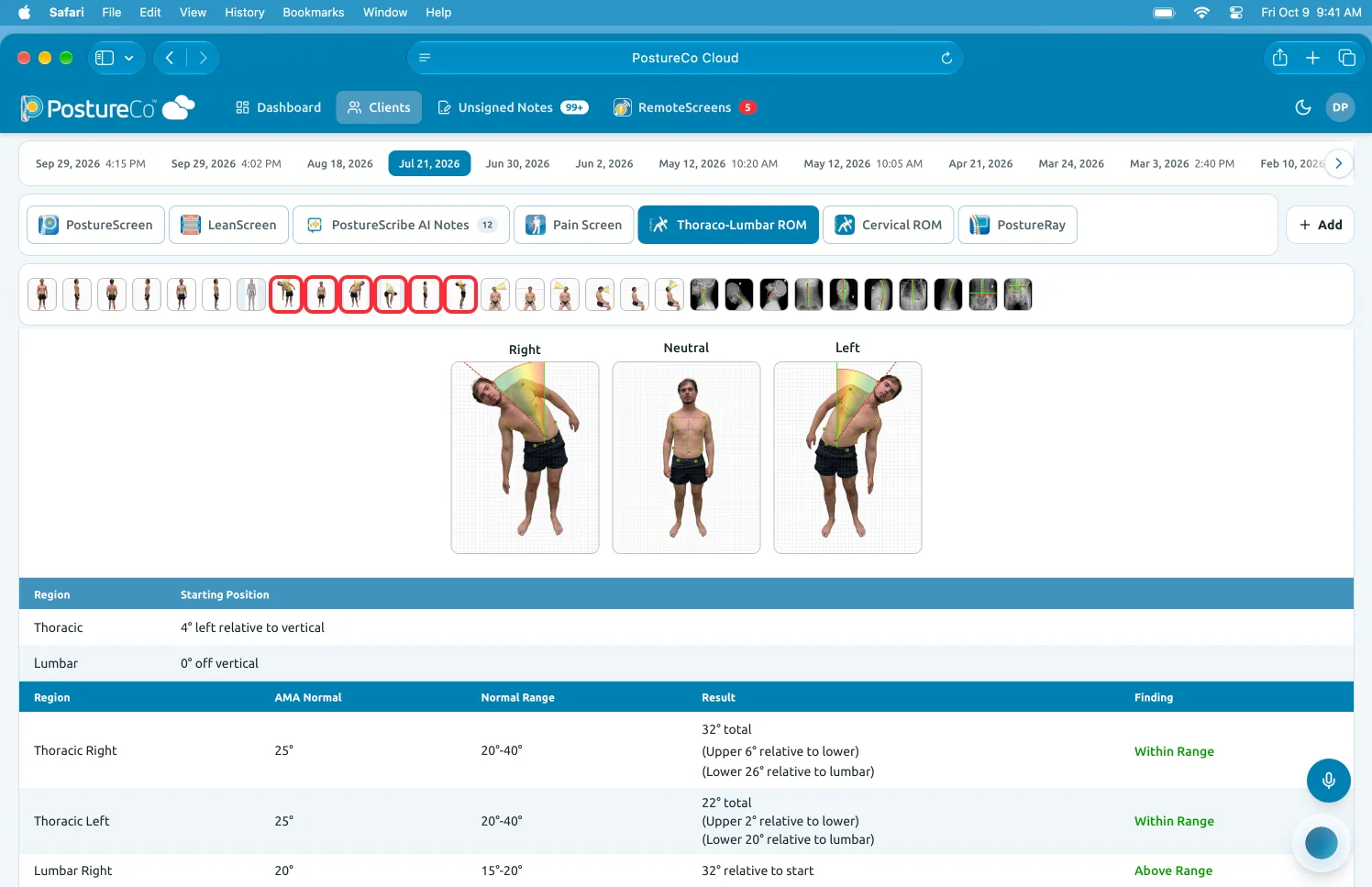This screenshot has height=887, width=1372.
Task: Select the Jun 30, 2026 visit date
Action: point(517,164)
